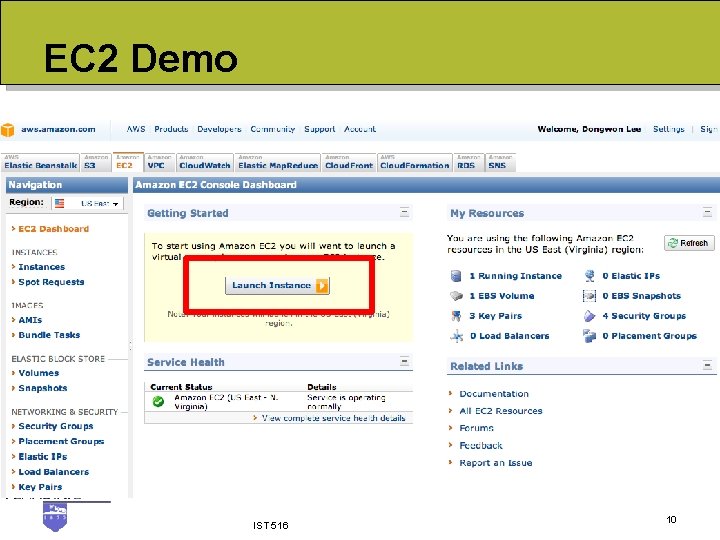Open the Region dropdown
720x540 pixels.
pyautogui.click(x=88, y=203)
